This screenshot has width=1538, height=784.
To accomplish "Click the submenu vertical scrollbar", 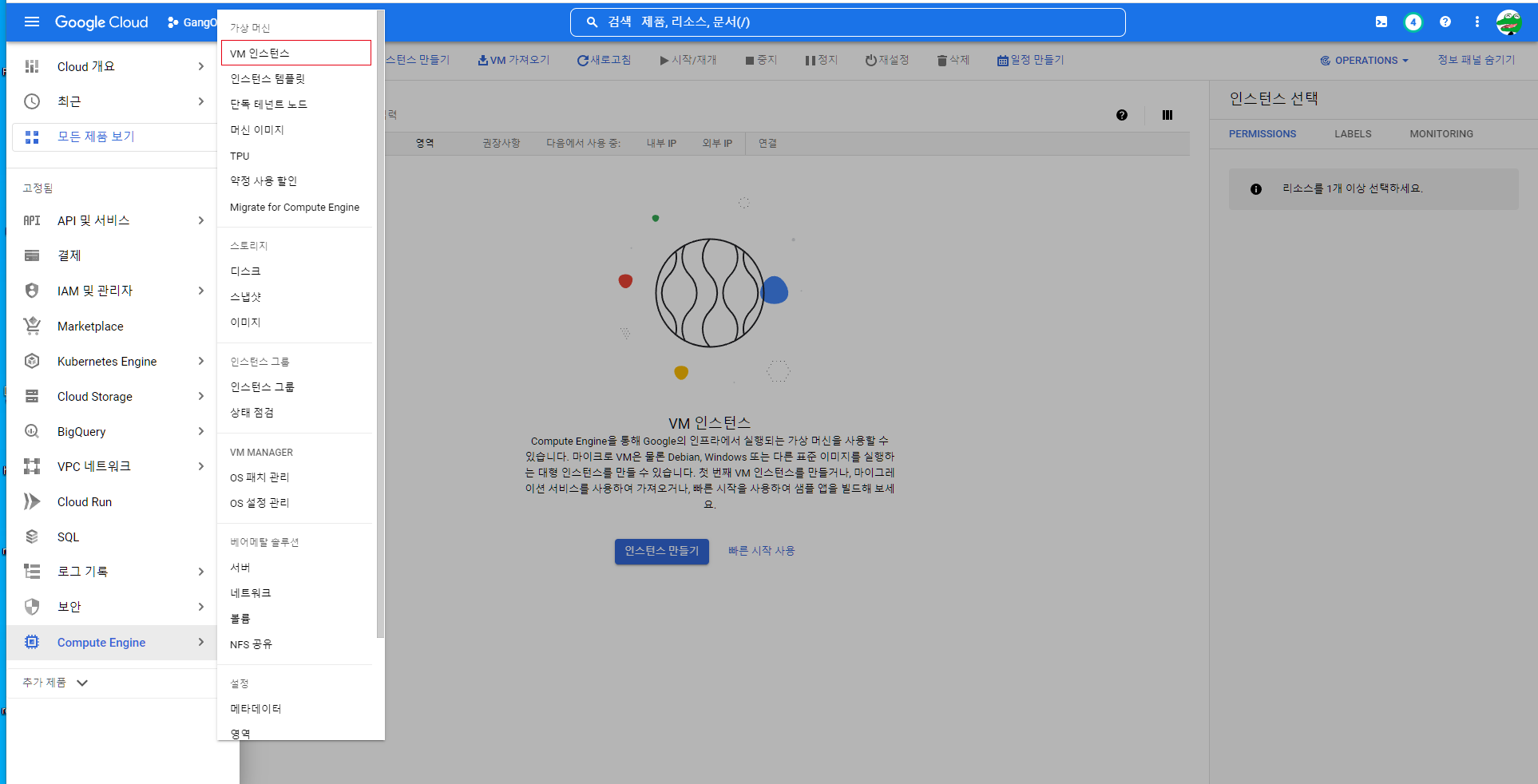I will 380,323.
